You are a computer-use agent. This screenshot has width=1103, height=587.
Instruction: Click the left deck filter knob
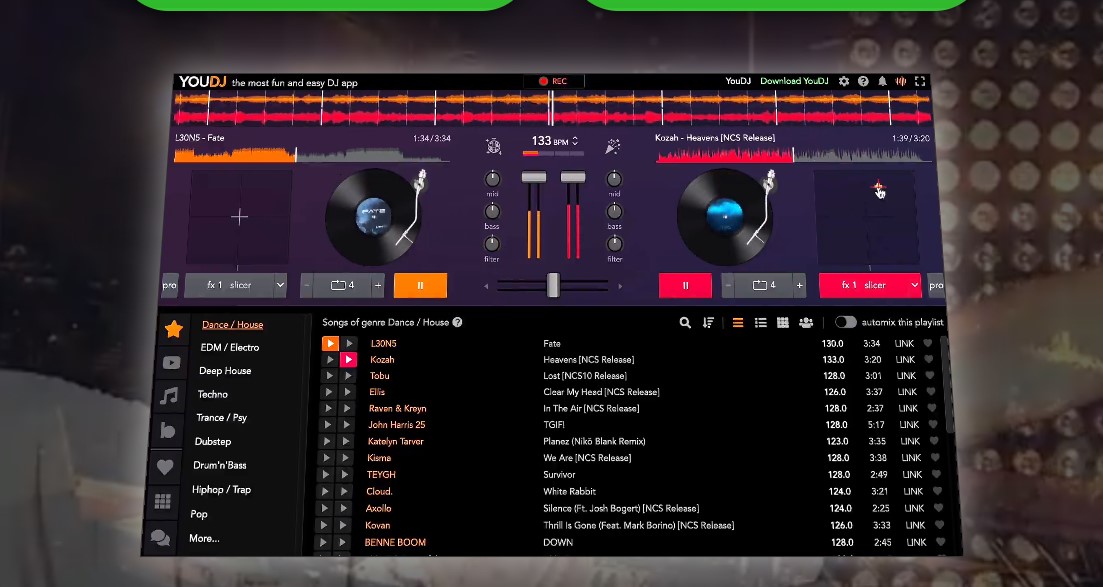point(492,244)
